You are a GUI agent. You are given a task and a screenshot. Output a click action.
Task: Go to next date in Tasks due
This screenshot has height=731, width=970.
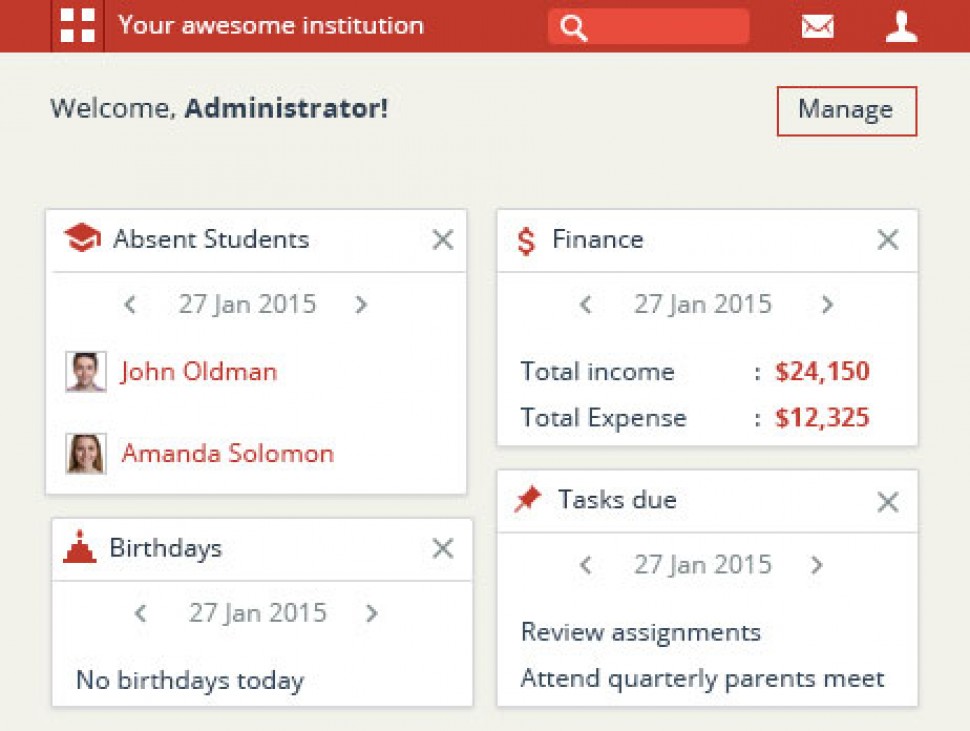click(x=817, y=565)
